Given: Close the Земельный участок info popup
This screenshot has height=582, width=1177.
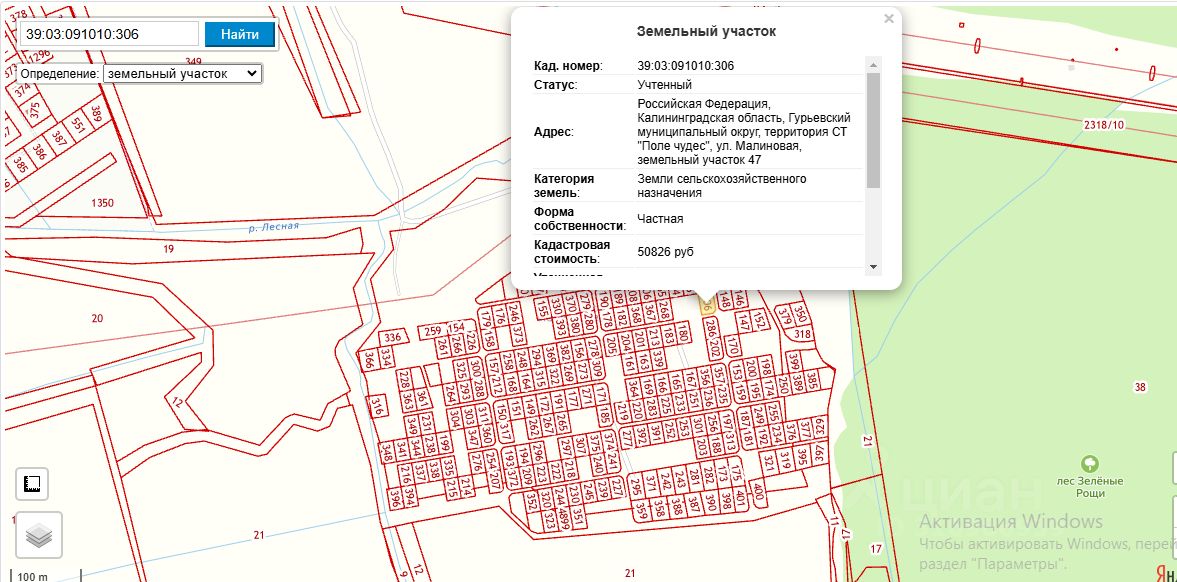Looking at the screenshot, I should pyautogui.click(x=889, y=19).
